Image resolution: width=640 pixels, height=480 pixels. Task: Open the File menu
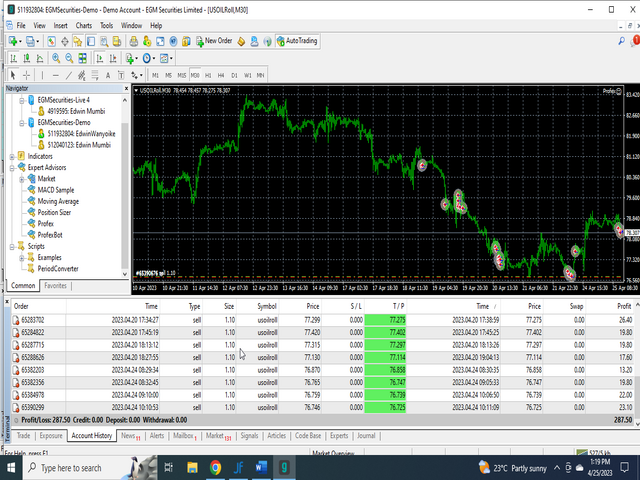tap(21, 26)
